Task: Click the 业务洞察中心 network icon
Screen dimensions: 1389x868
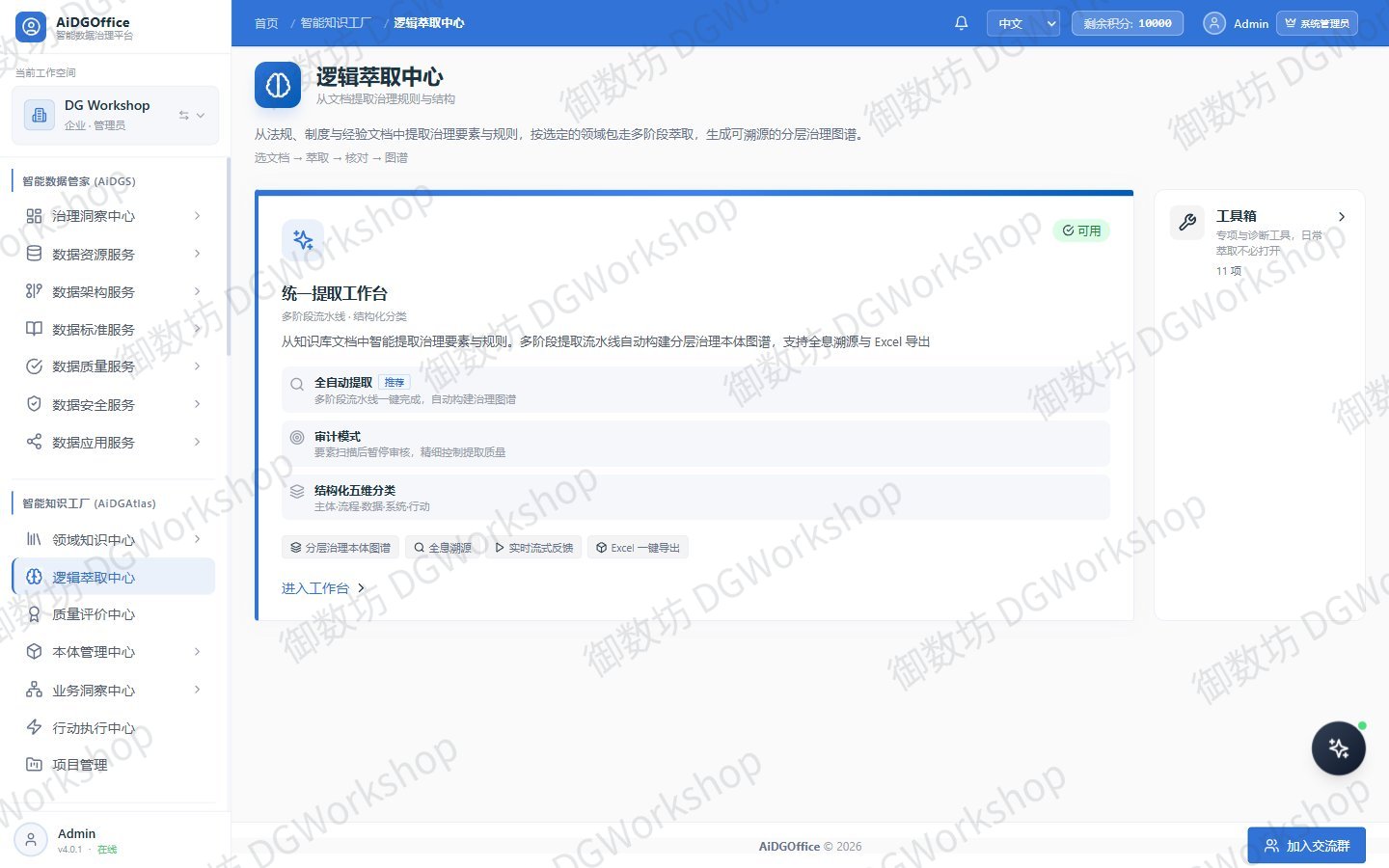Action: (34, 690)
